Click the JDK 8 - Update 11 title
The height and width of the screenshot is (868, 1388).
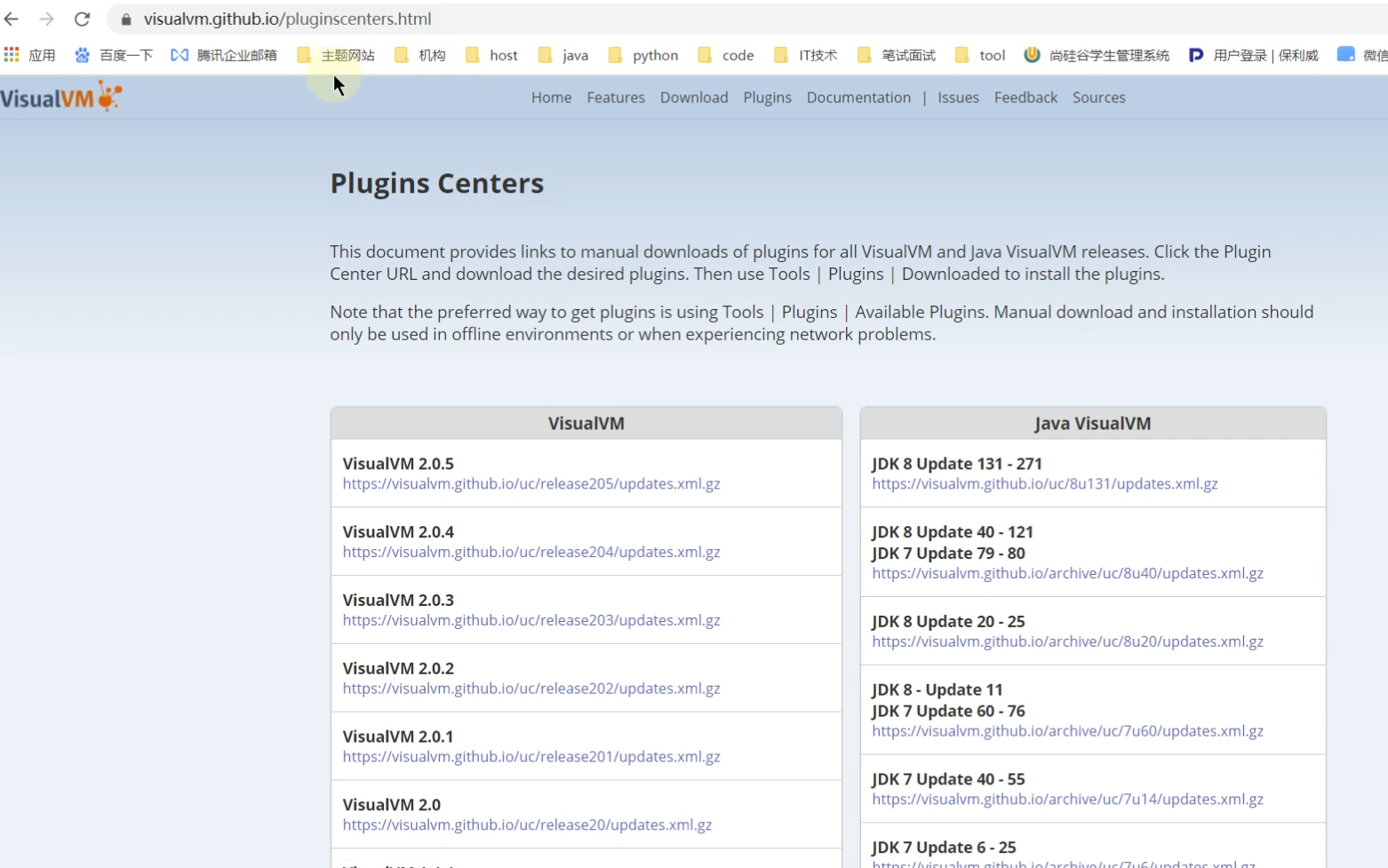[937, 690]
